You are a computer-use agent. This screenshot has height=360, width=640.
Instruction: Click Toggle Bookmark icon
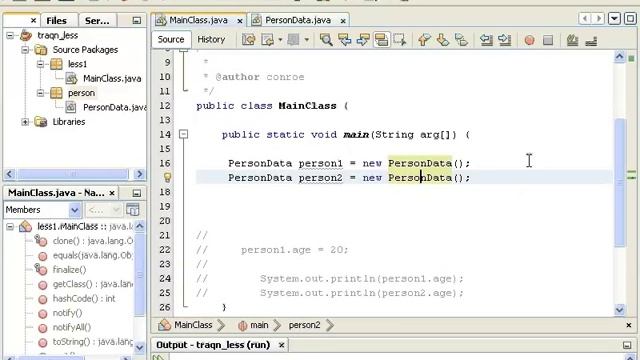point(461,40)
